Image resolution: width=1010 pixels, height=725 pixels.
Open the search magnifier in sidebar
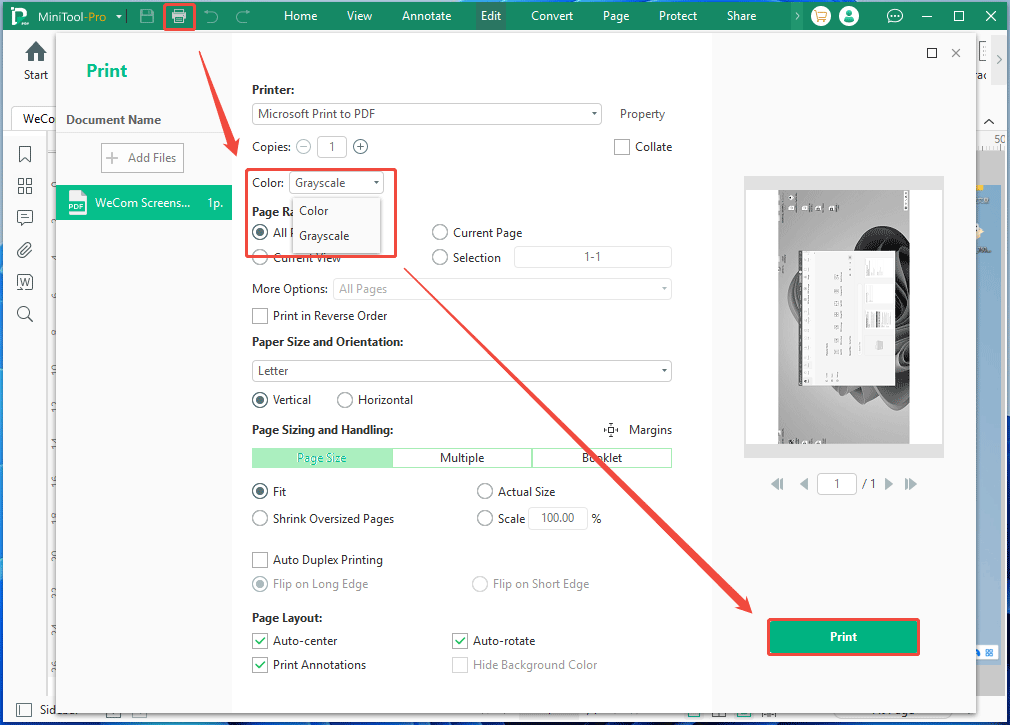pyautogui.click(x=25, y=313)
